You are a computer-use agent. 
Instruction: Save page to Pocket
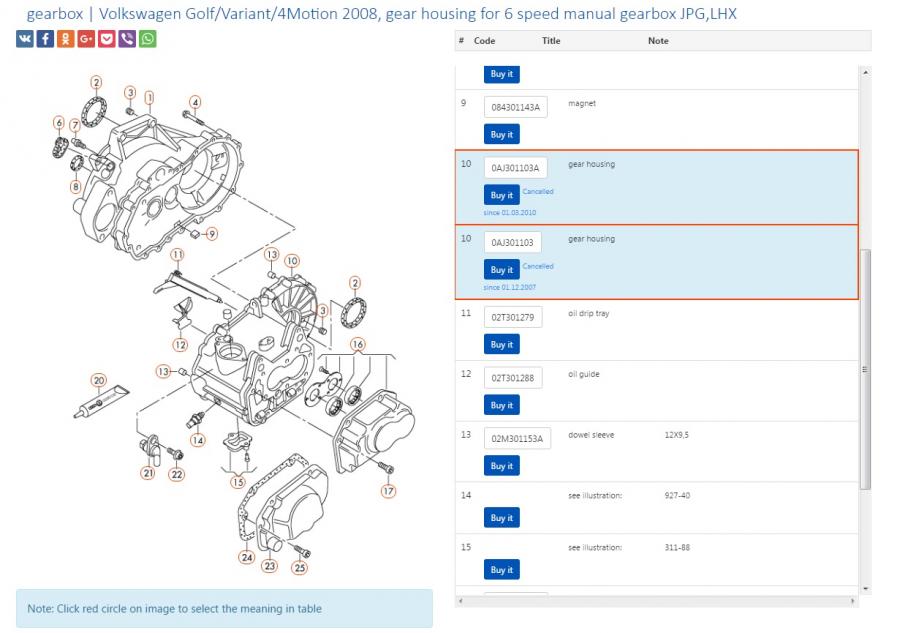click(x=107, y=39)
